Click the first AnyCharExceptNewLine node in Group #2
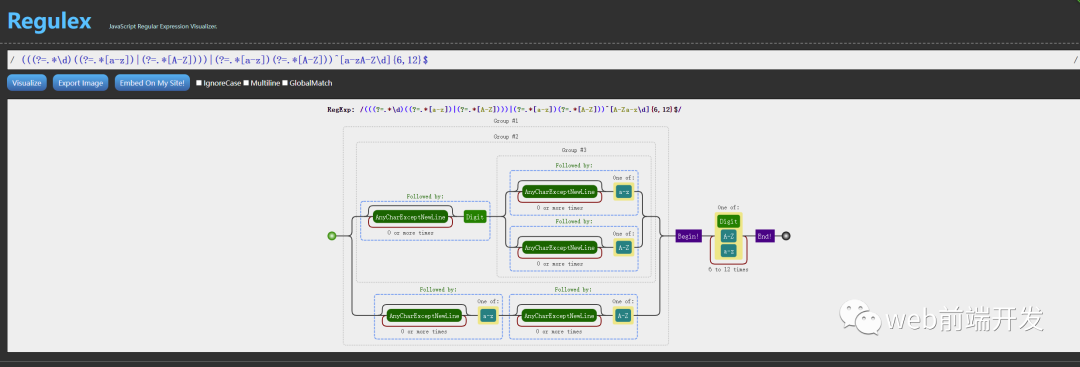 click(x=411, y=217)
